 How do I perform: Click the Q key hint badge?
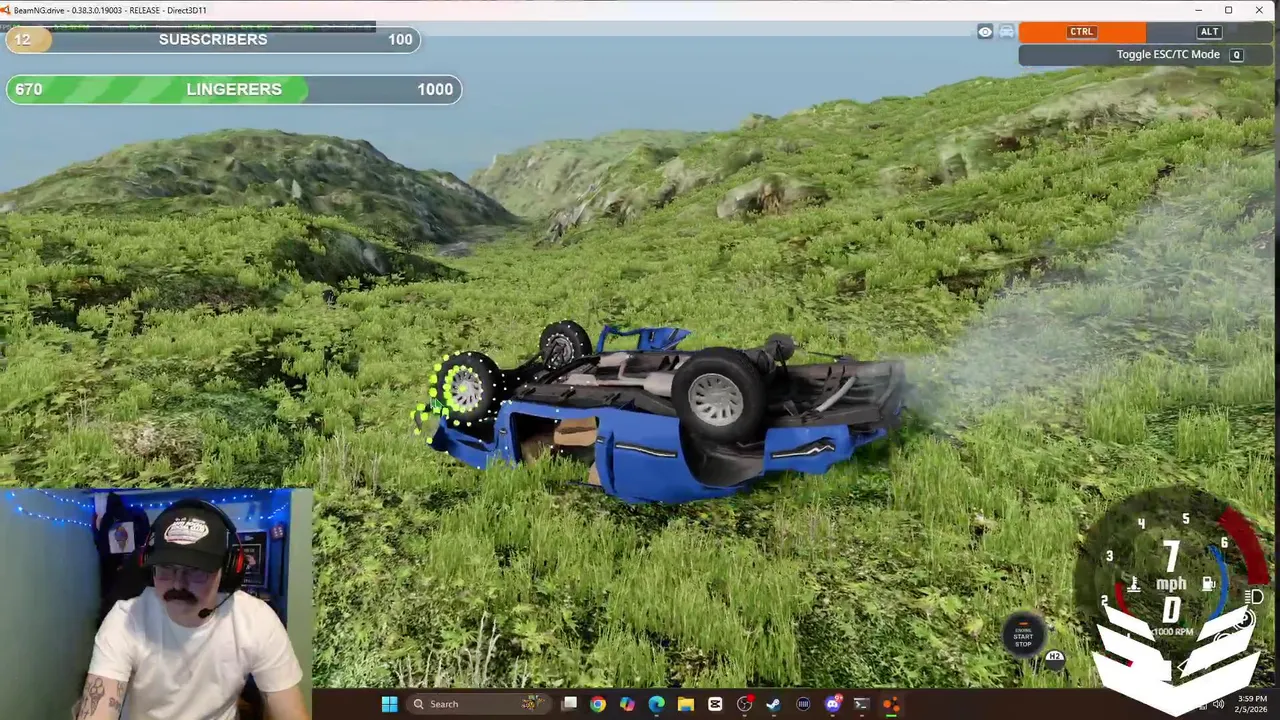click(x=1237, y=55)
